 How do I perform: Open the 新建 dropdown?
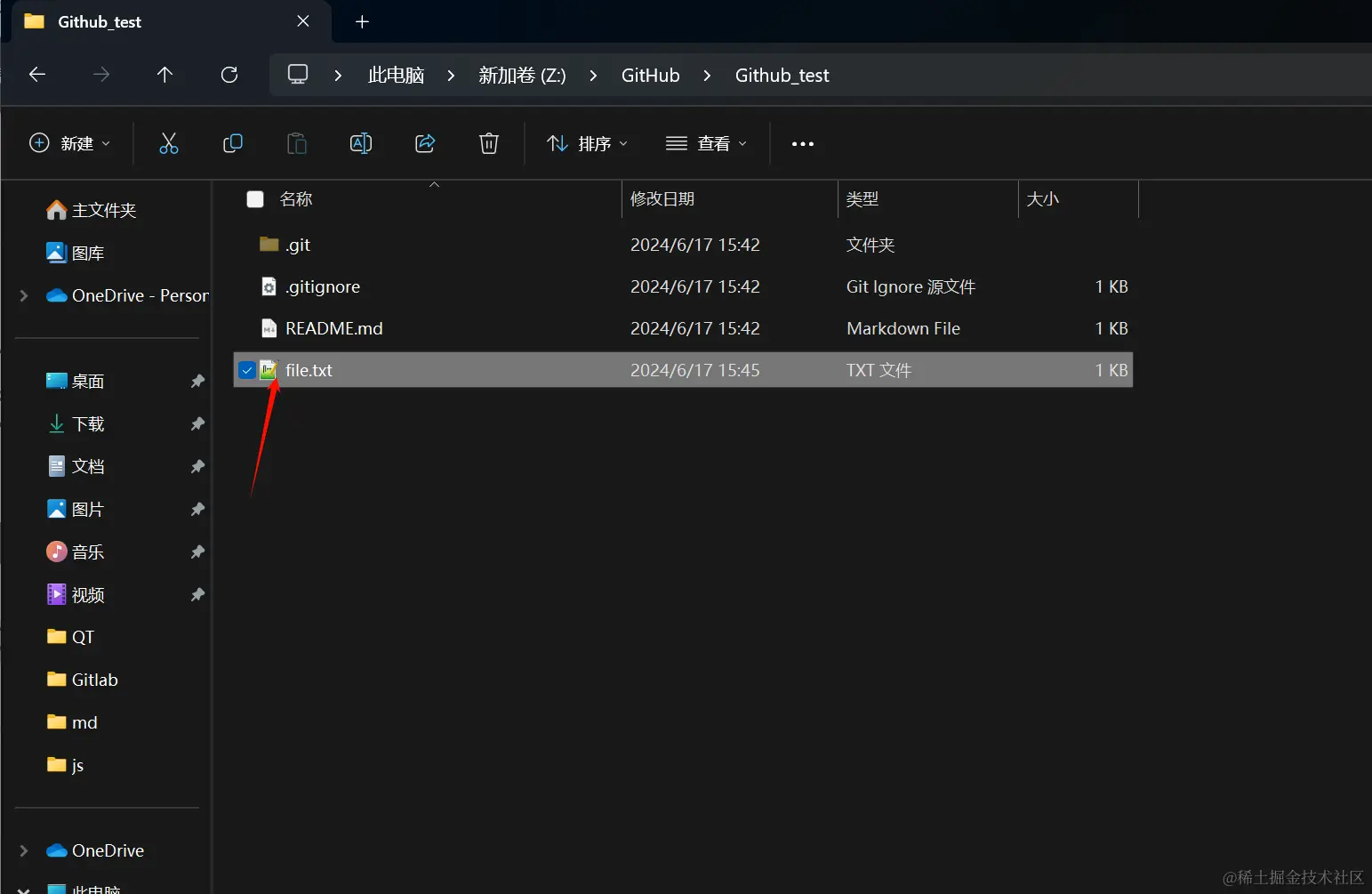point(70,143)
